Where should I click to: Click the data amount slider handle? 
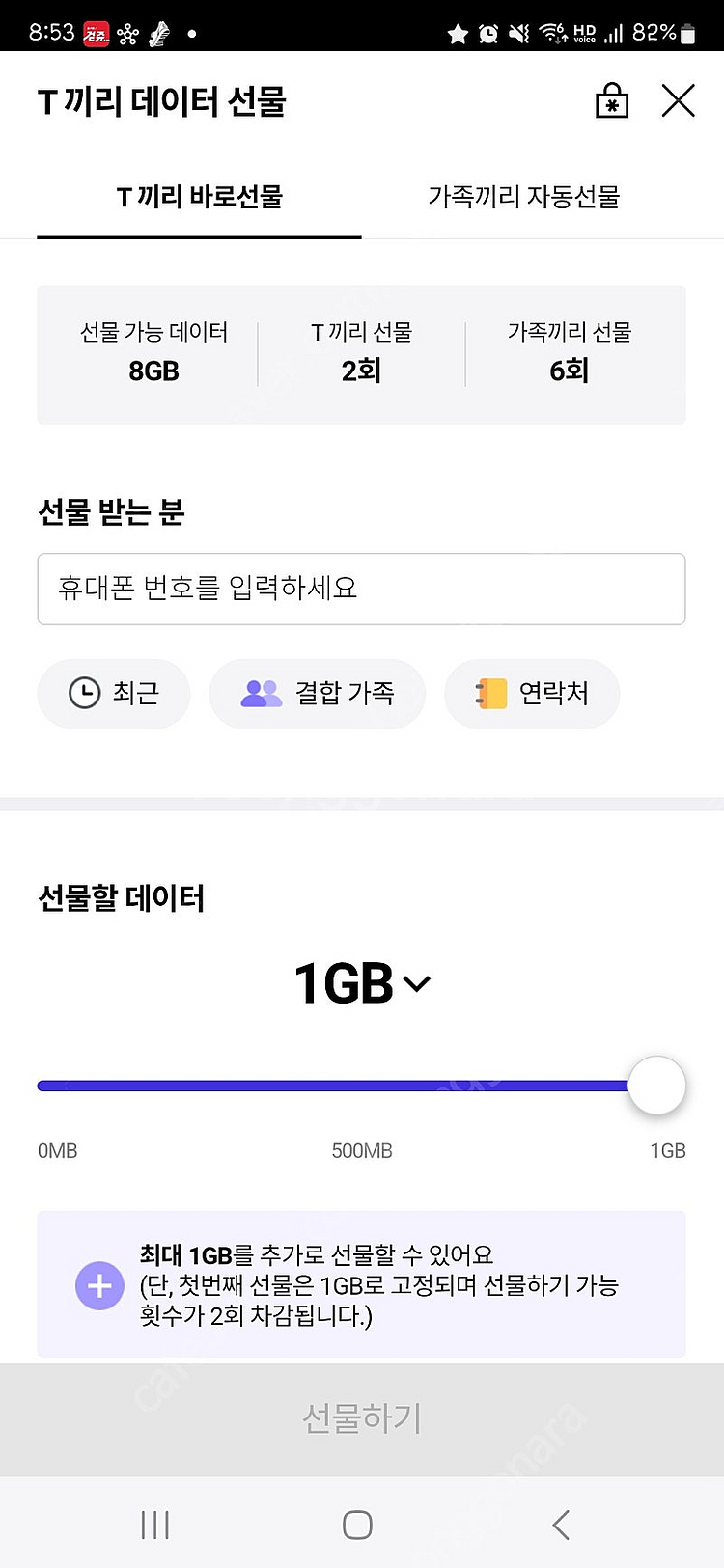point(656,1086)
